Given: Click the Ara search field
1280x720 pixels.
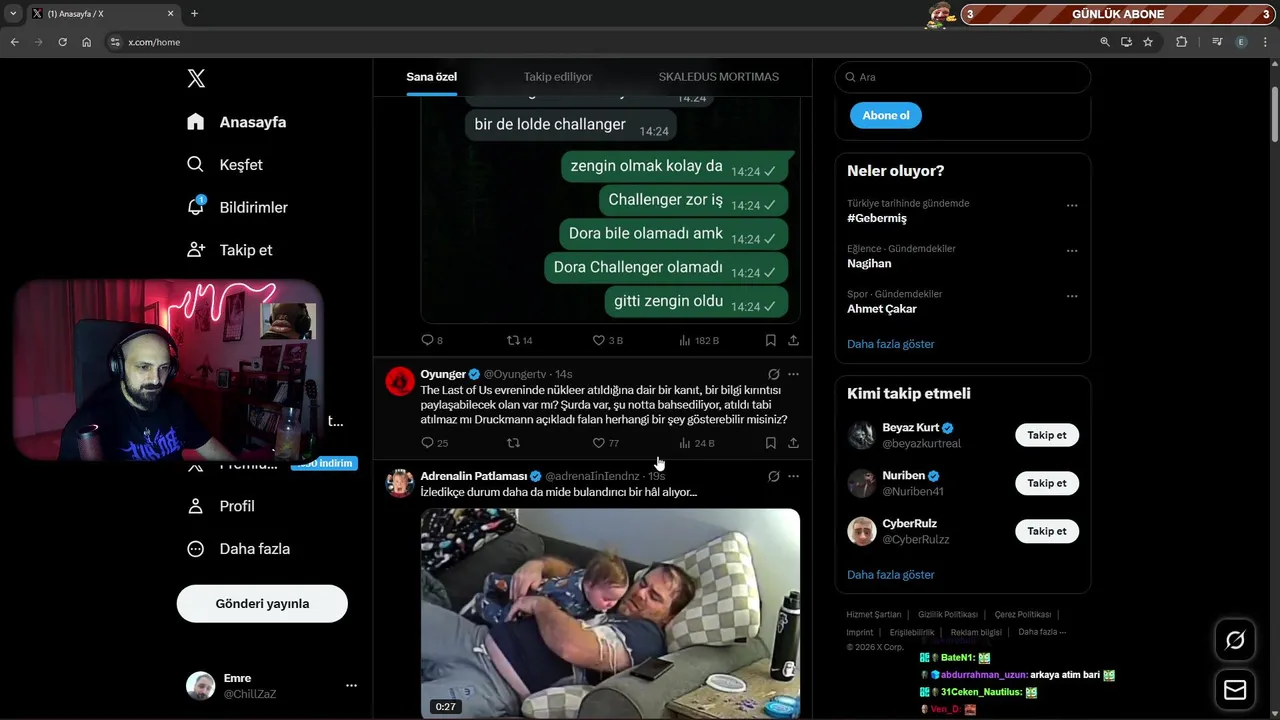Looking at the screenshot, I should pos(964,77).
